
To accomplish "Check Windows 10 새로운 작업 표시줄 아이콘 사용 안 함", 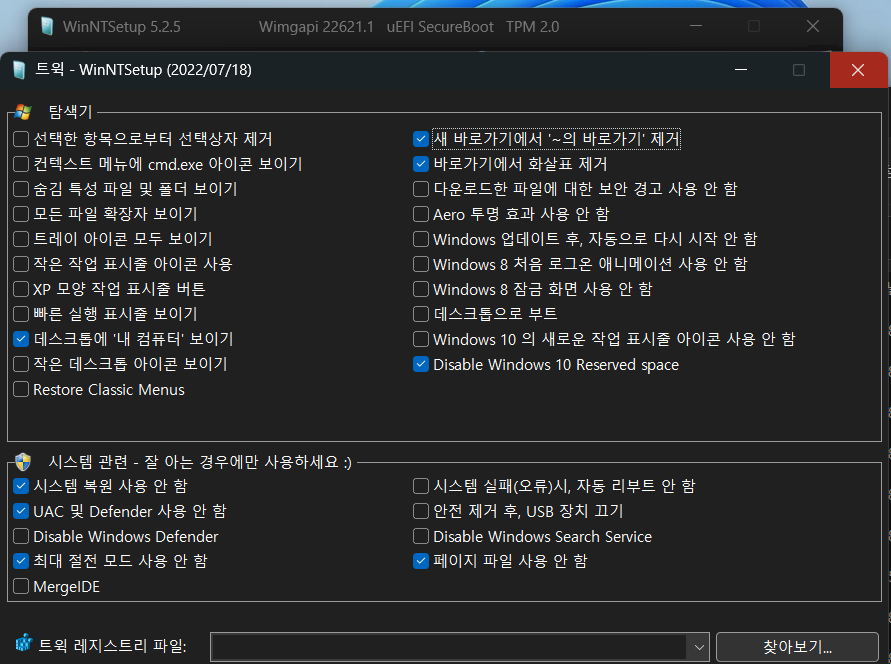I will 421,339.
